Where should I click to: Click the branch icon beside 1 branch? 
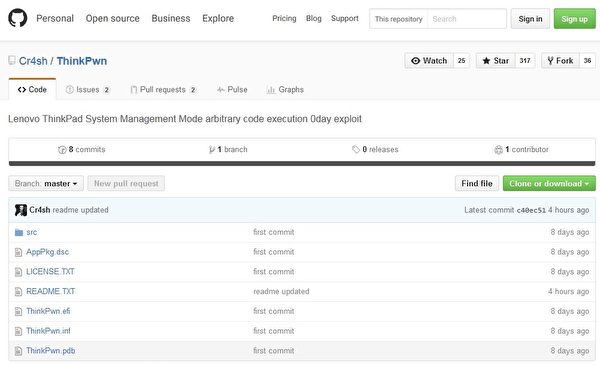(x=212, y=150)
